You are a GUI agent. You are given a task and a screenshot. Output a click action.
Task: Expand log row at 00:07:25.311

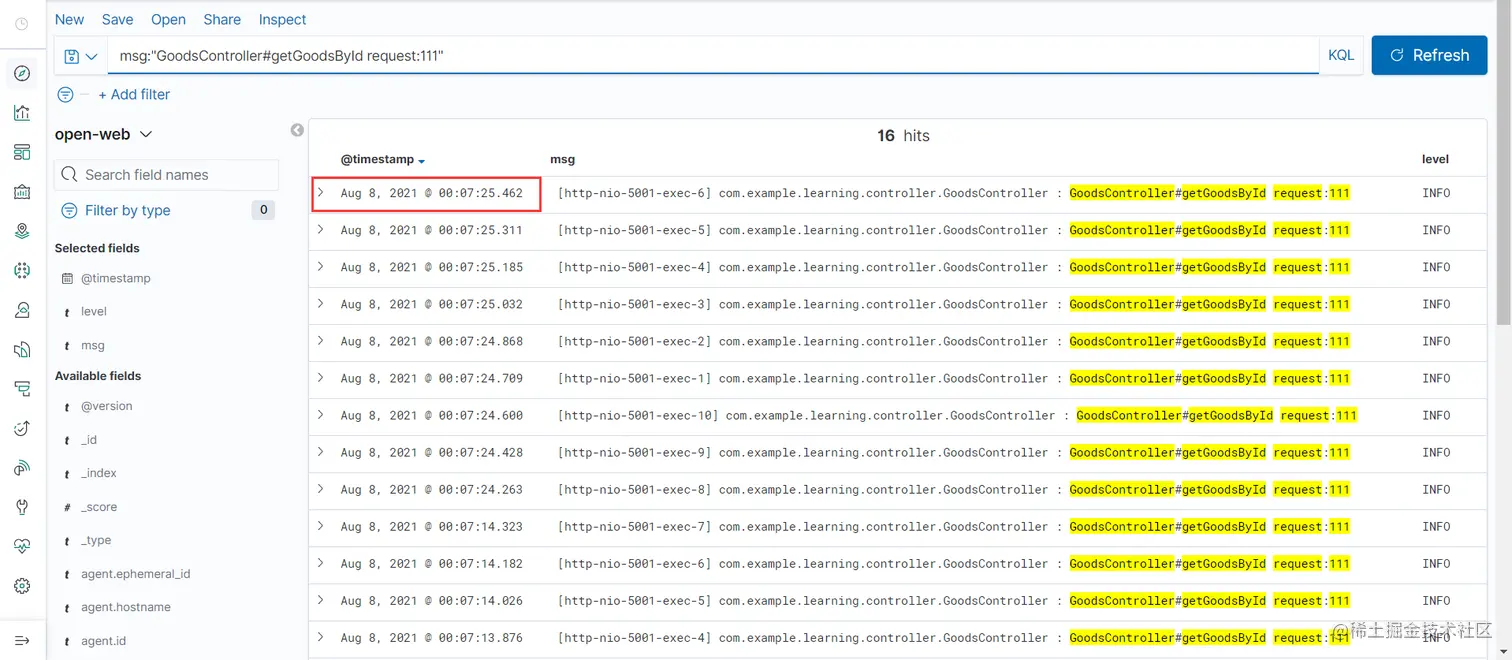click(x=320, y=229)
